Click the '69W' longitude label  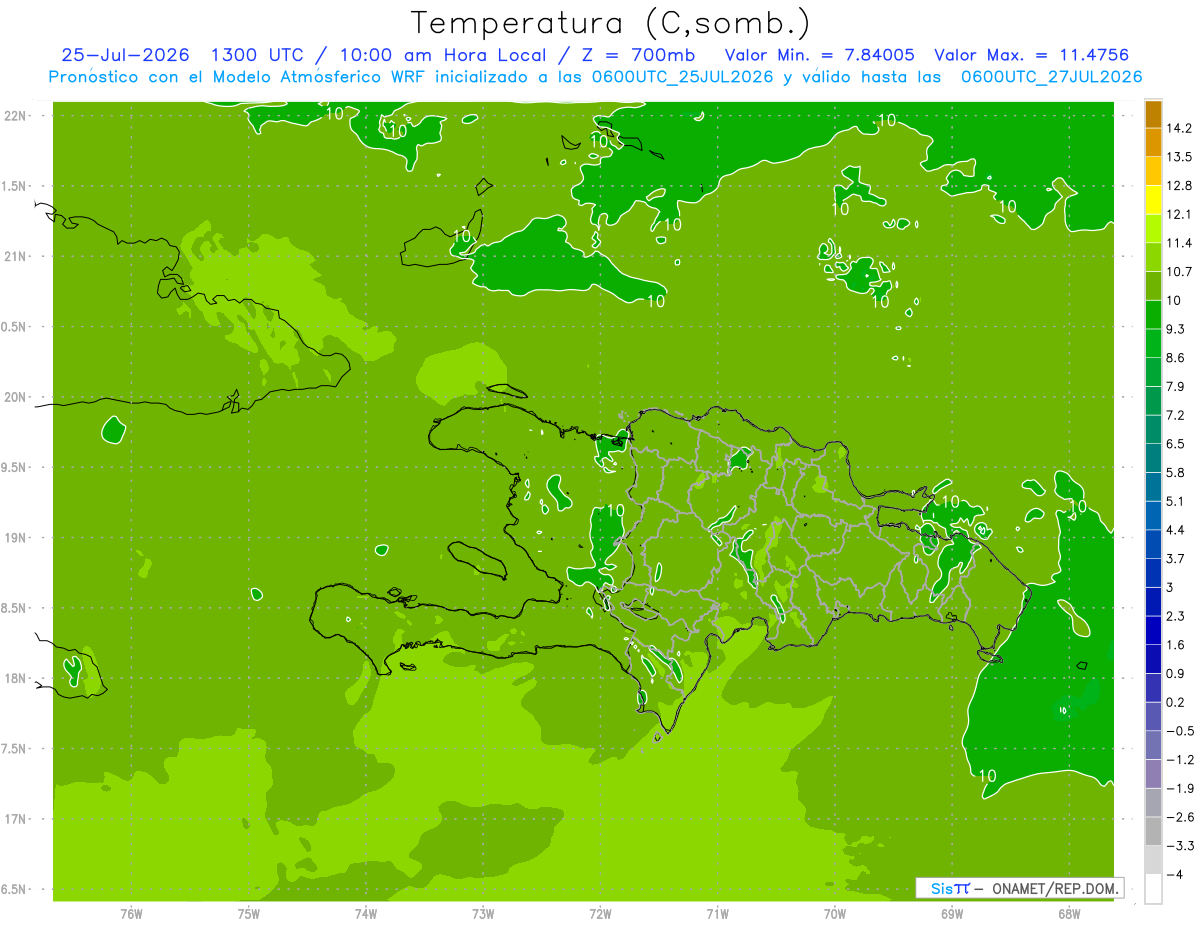[x=951, y=914]
